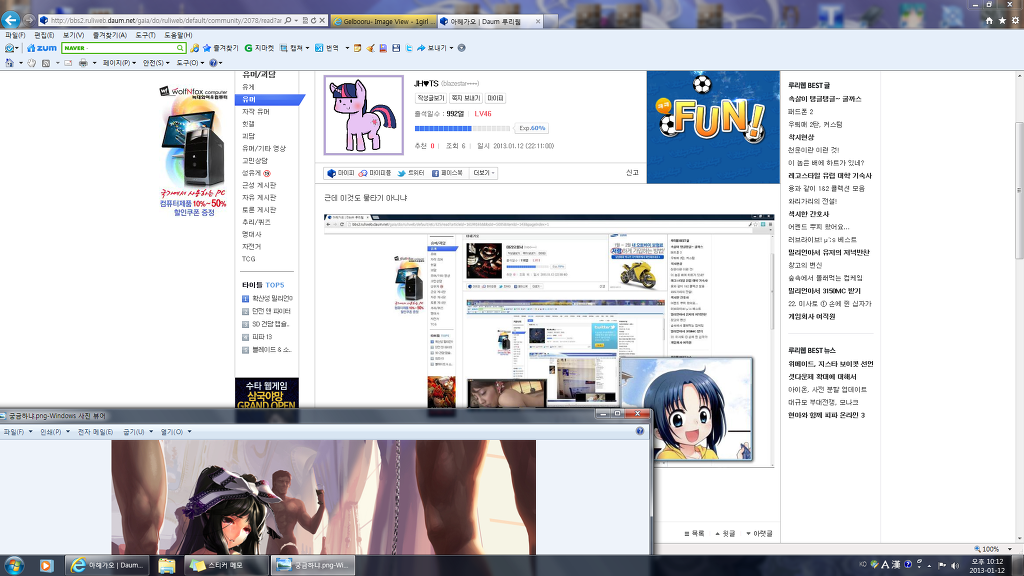Image resolution: width=1024 pixels, height=576 pixels.
Task: Click the Twilight Sparkle pony avatar image
Action: [364, 115]
